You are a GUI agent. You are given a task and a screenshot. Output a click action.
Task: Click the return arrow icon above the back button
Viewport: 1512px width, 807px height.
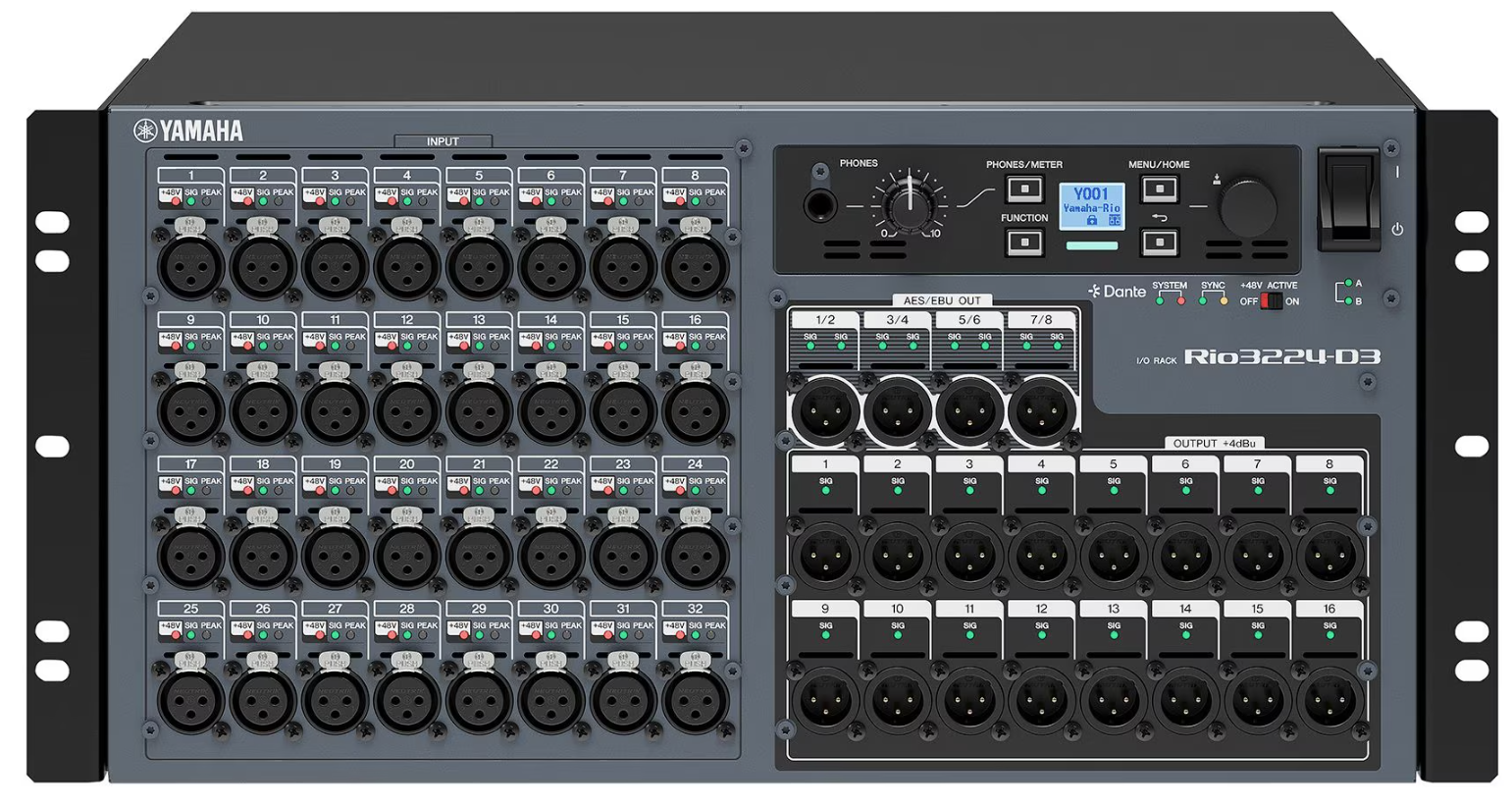[1160, 218]
